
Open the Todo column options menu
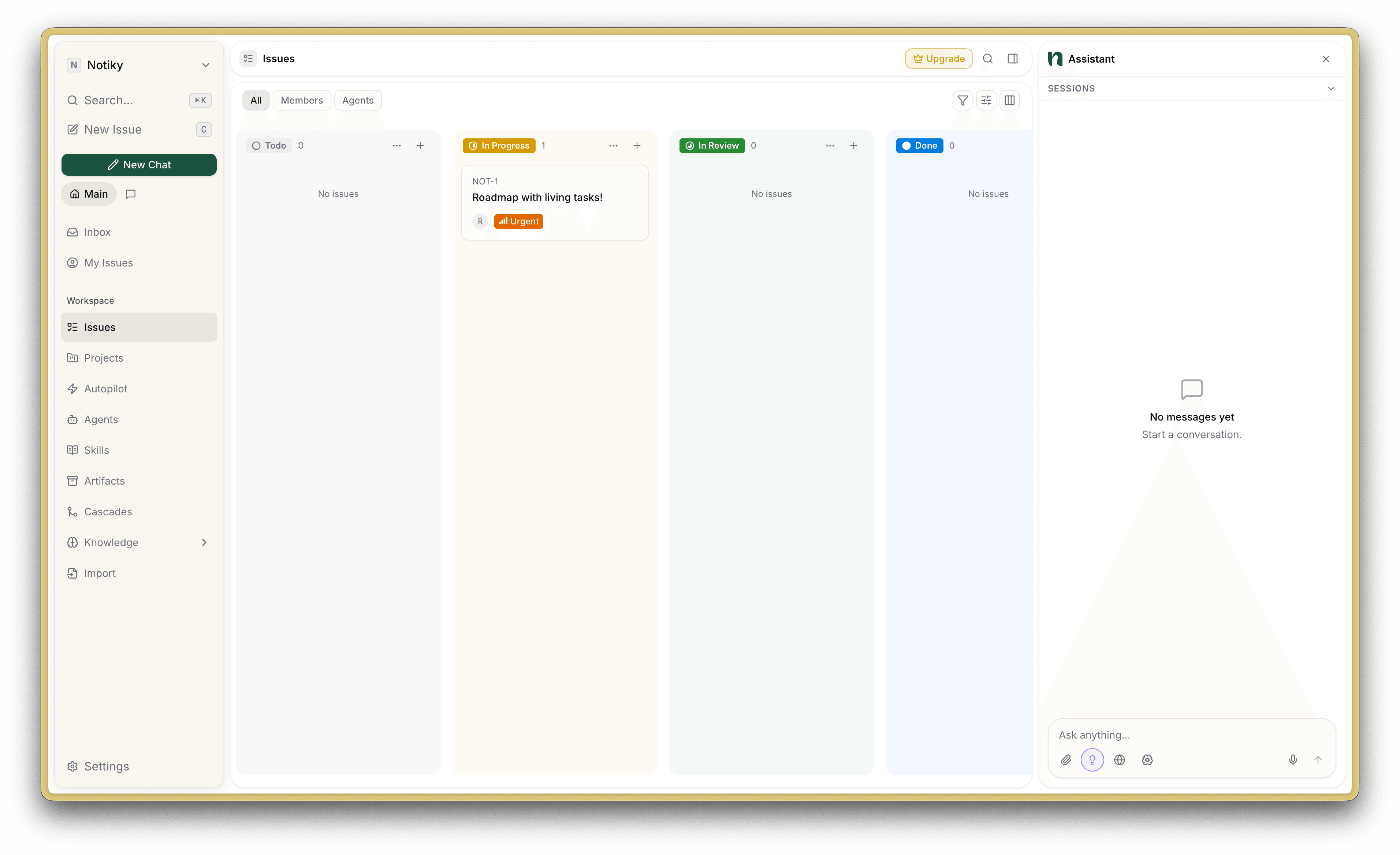396,146
